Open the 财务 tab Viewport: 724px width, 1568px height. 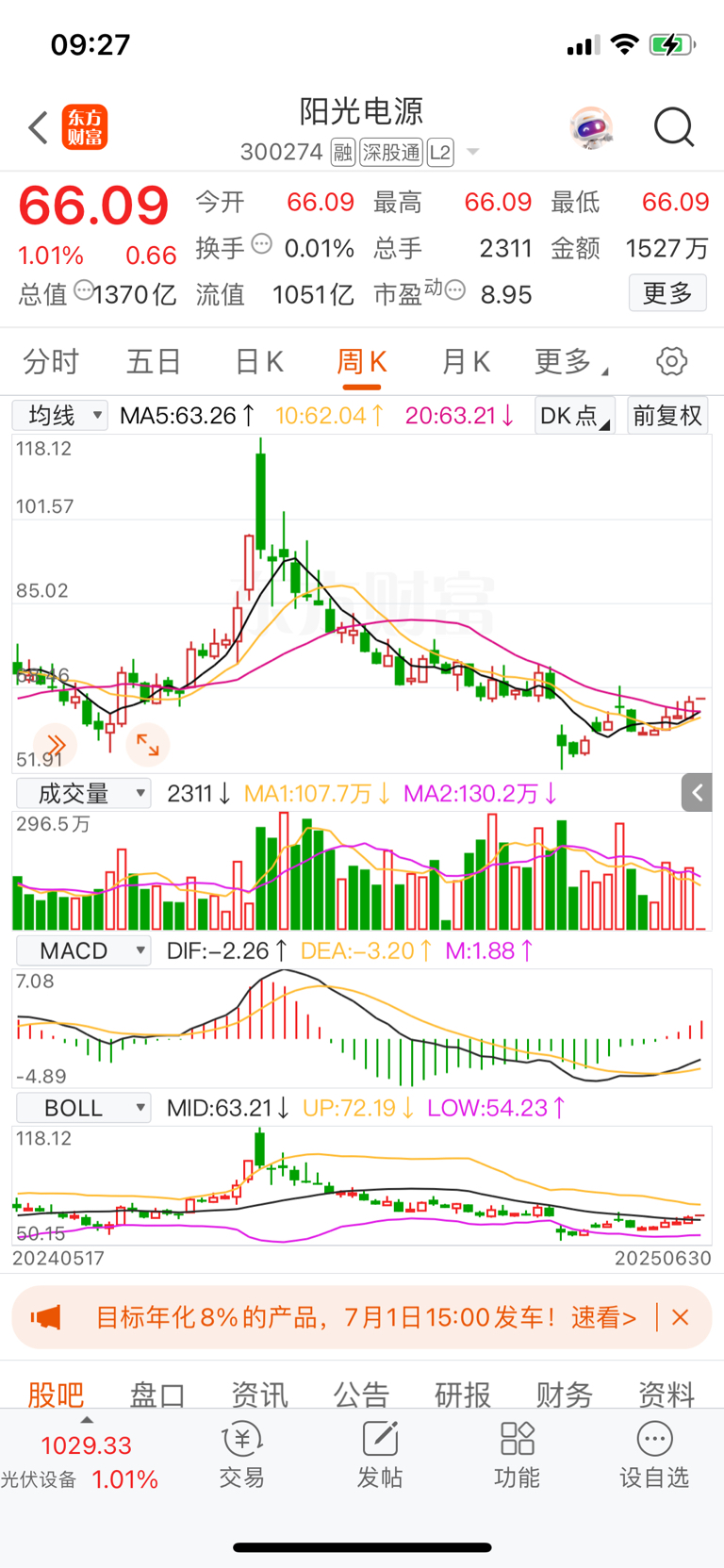click(565, 1394)
